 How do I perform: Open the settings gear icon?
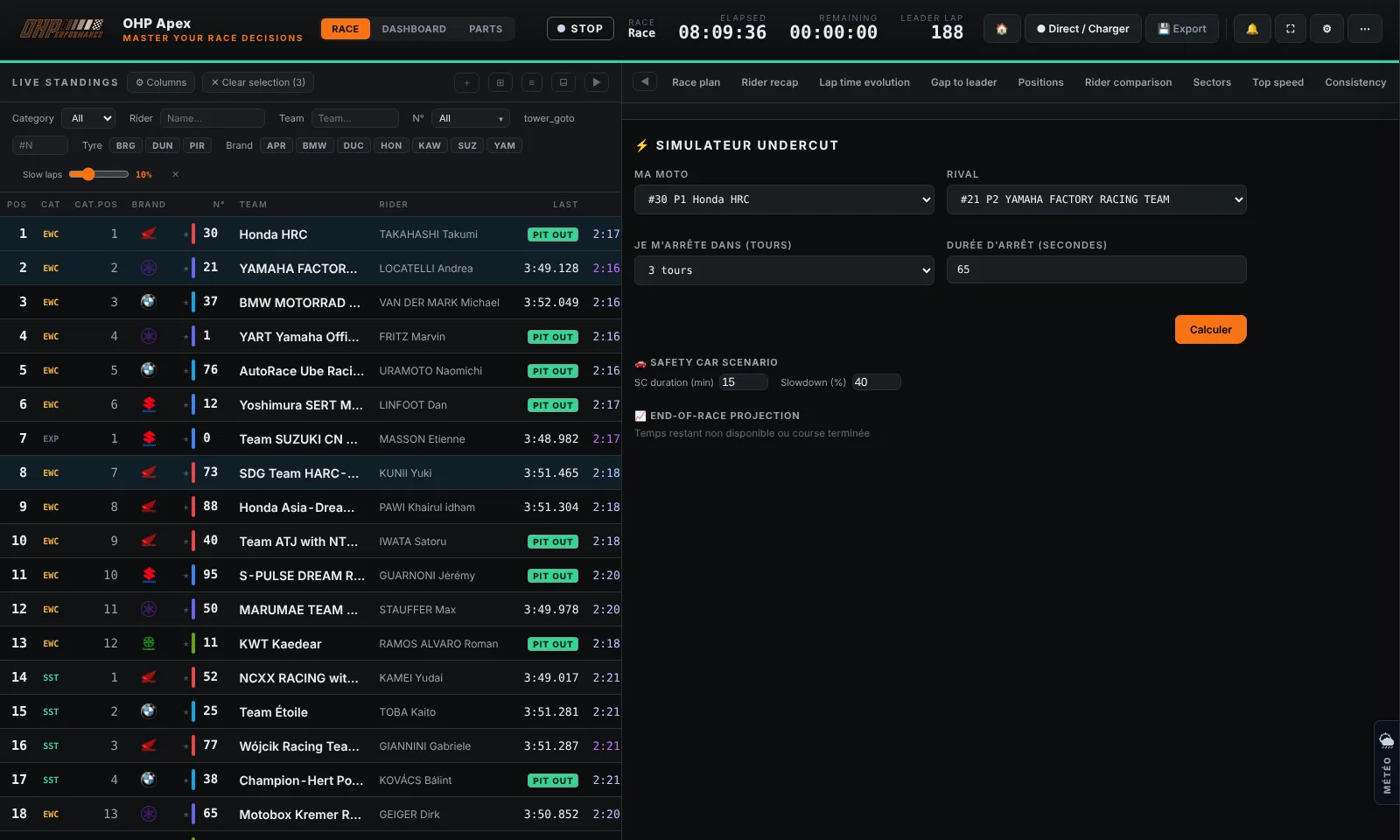coord(1326,29)
